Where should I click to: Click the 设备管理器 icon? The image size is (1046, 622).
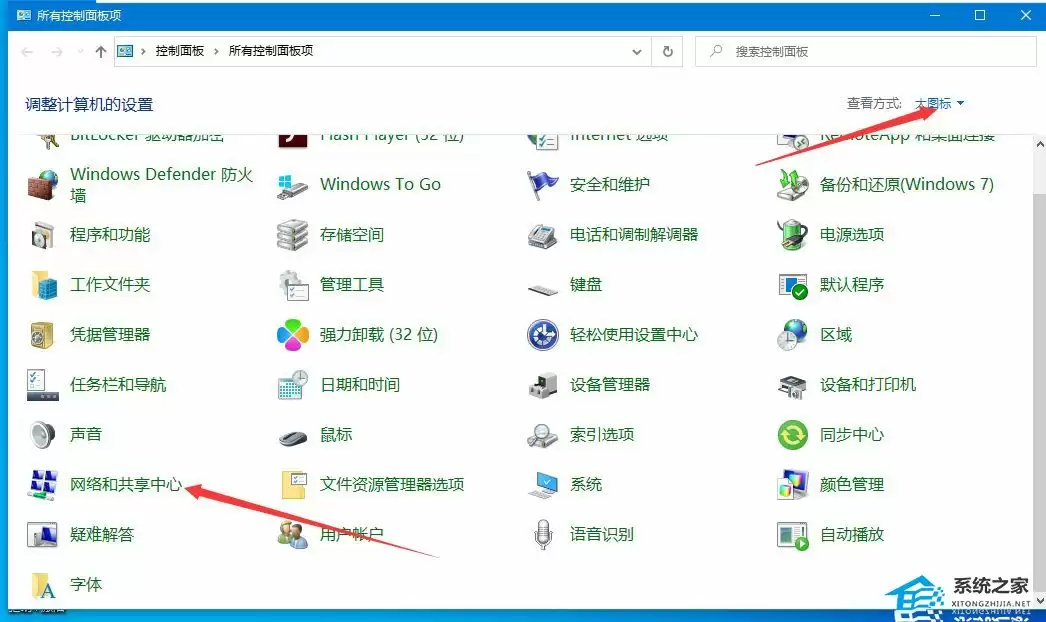(x=542, y=385)
